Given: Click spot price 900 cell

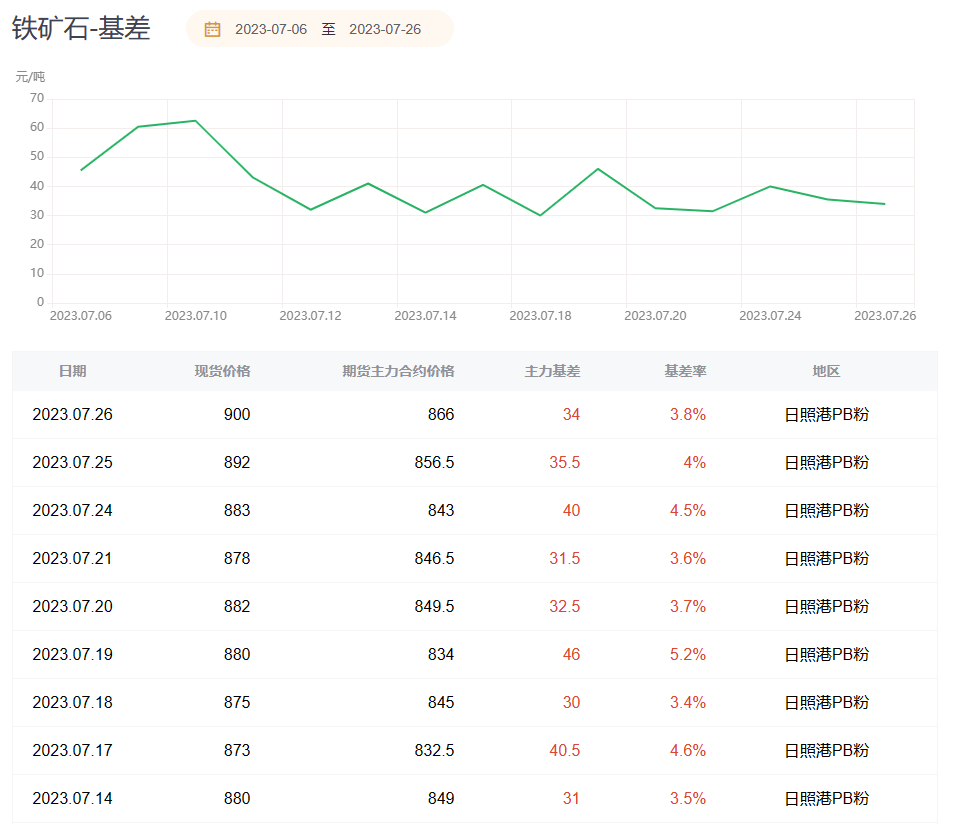Looking at the screenshot, I should coord(237,414).
